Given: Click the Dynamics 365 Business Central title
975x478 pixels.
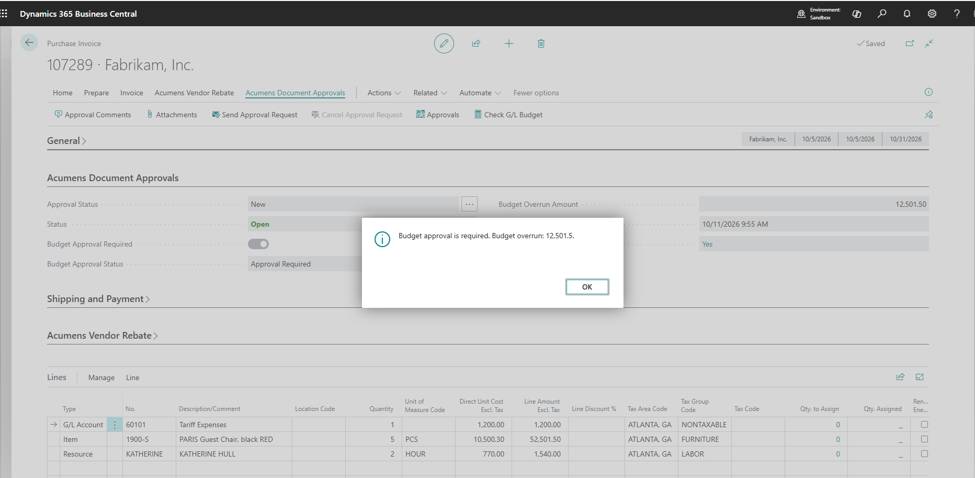Looking at the screenshot, I should point(78,14).
